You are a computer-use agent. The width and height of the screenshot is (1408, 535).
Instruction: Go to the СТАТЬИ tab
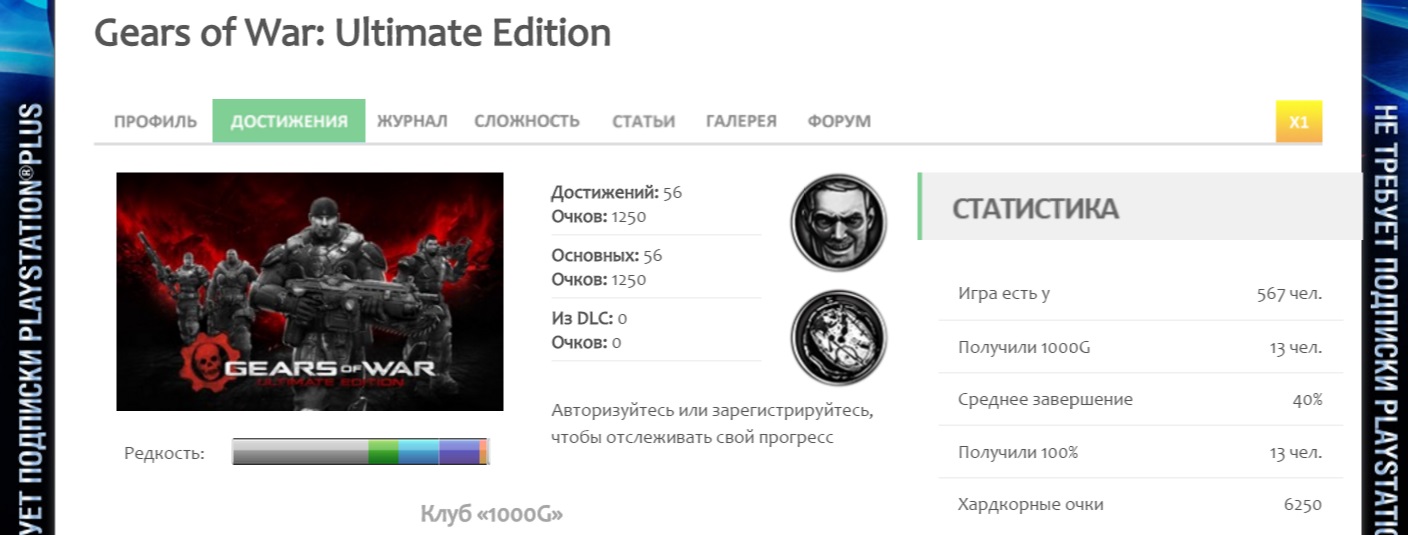[x=643, y=121]
